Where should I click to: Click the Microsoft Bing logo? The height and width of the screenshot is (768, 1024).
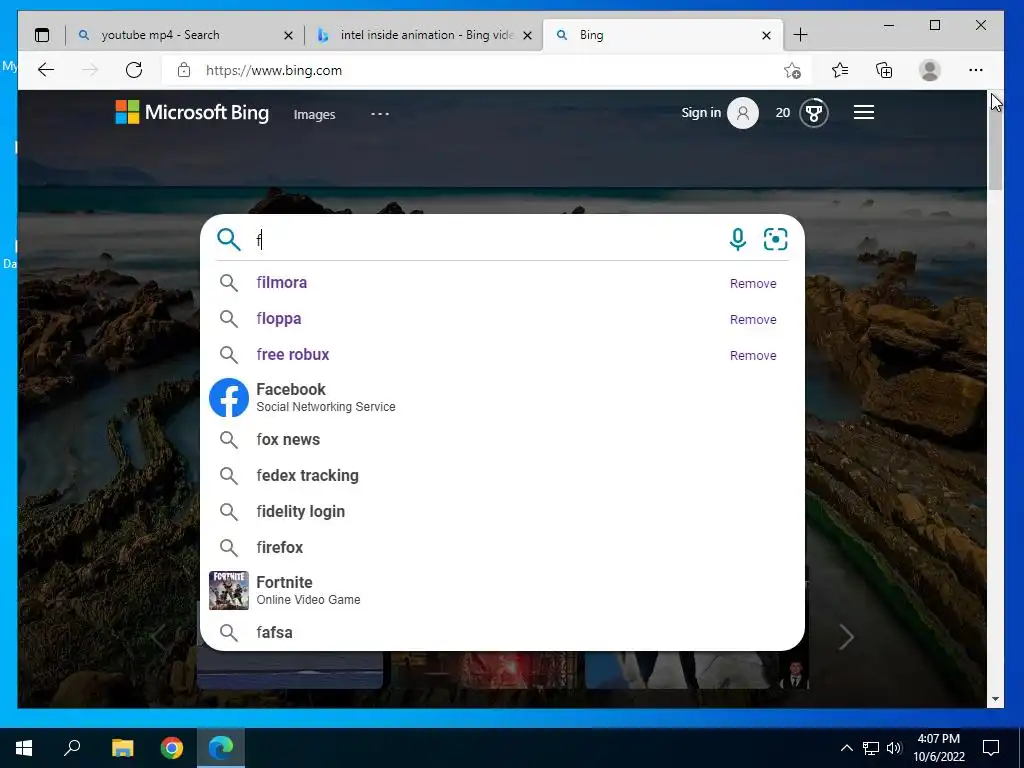point(192,112)
